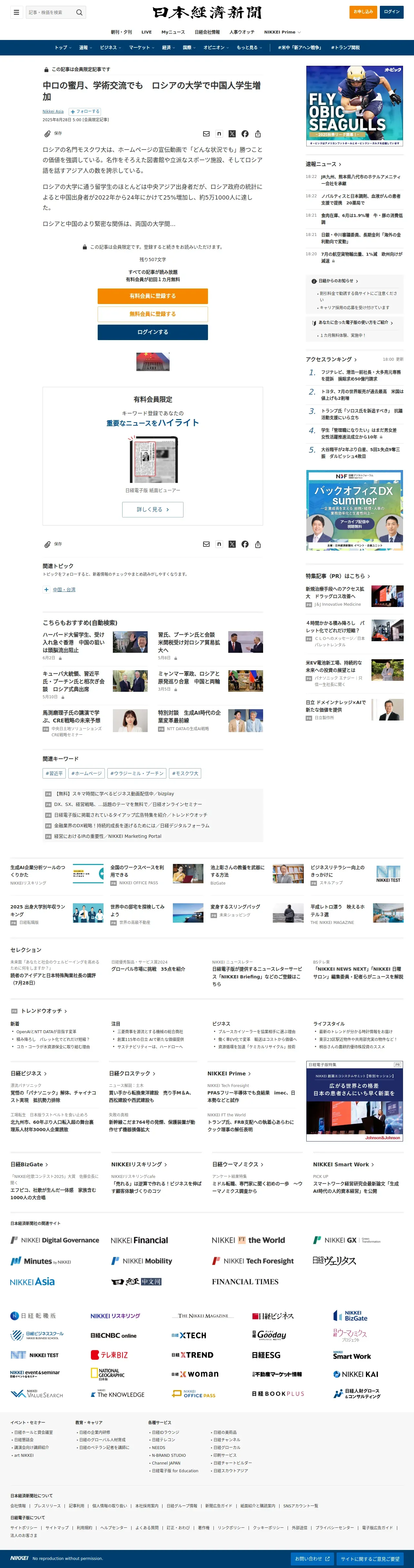Expand the マーケット navigation dropdown
The image size is (414, 1568).
coord(141,47)
